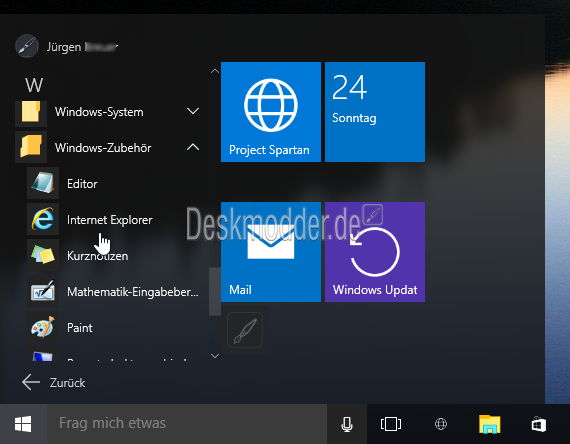This screenshot has height=444, width=570.
Task: Launch Internet Explorer from the list
Action: pyautogui.click(x=114, y=219)
